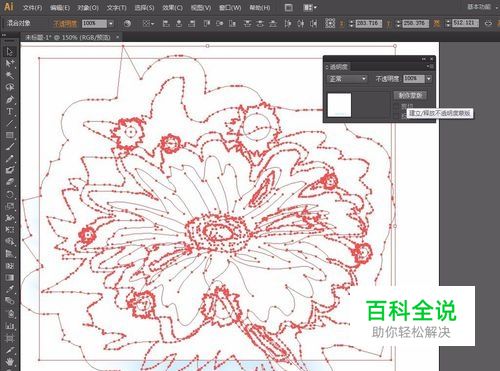Select the Blend tool
The image size is (500, 371).
[x=9, y=301]
